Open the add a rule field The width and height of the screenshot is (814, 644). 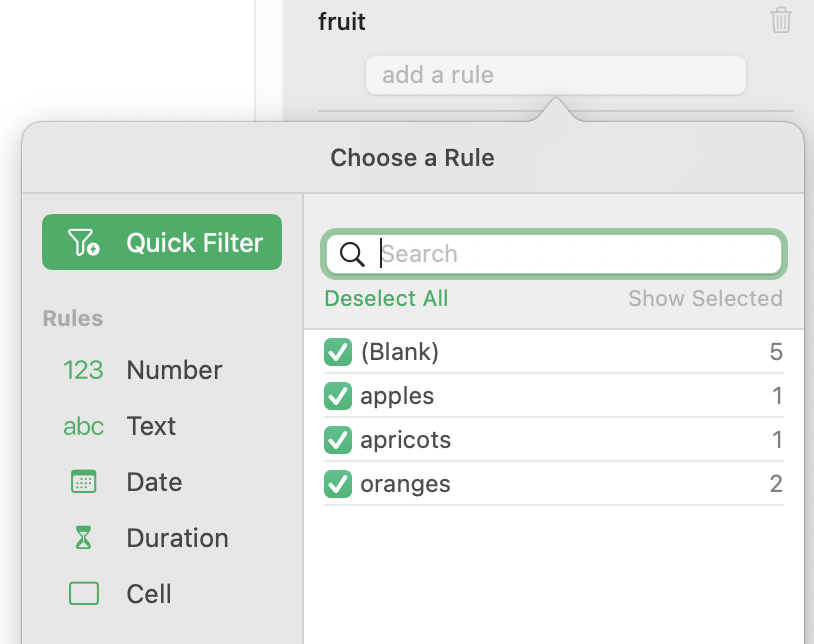point(556,75)
